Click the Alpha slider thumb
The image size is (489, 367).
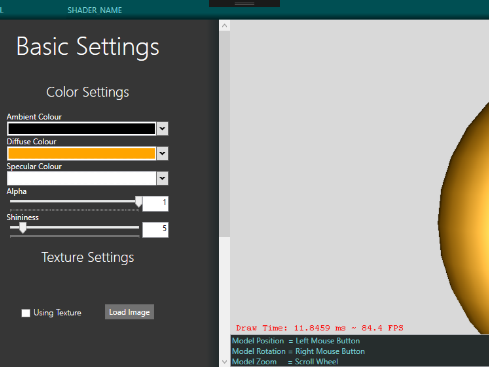138,202
